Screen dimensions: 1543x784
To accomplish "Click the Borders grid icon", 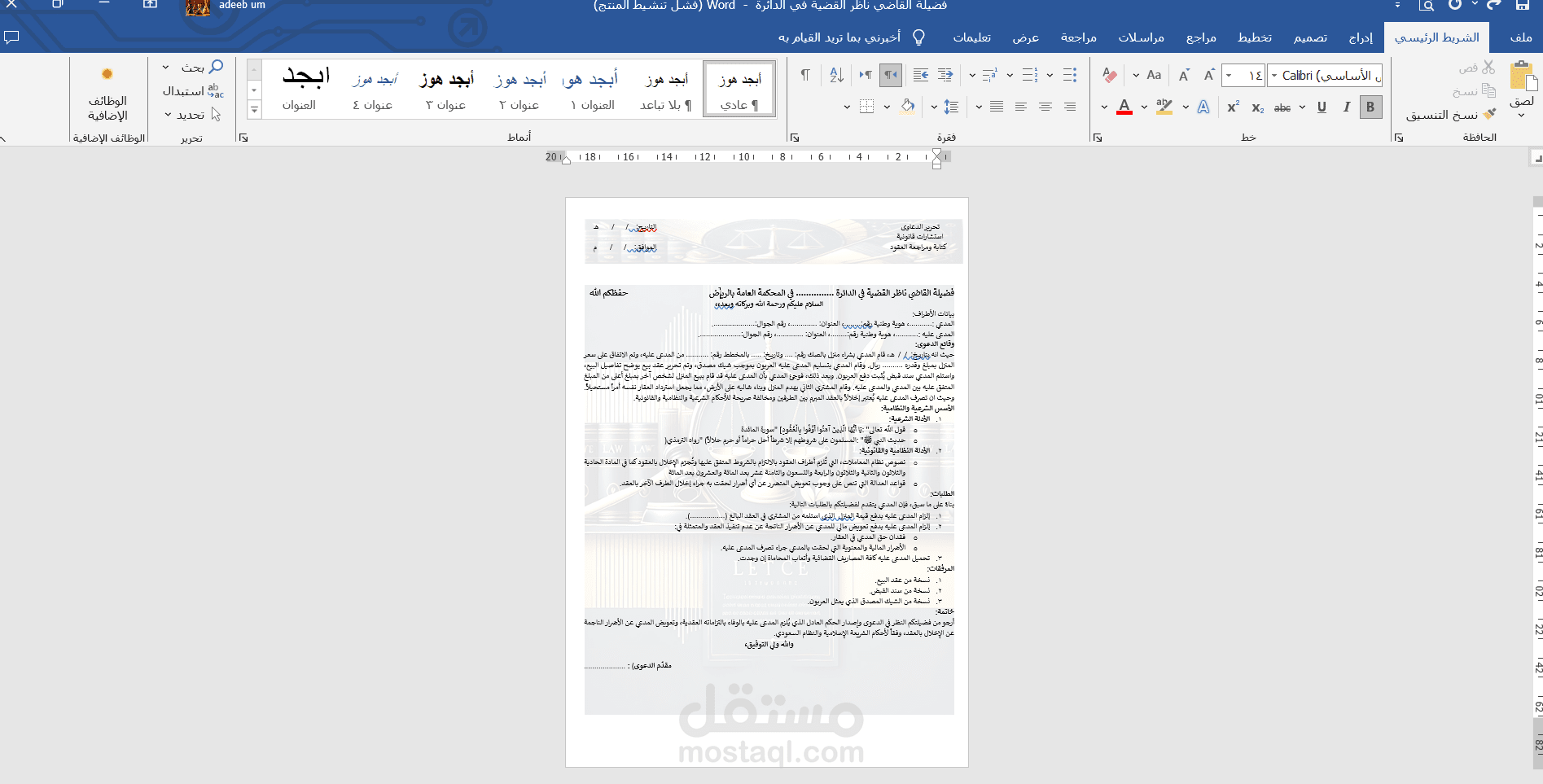I will pos(866,107).
